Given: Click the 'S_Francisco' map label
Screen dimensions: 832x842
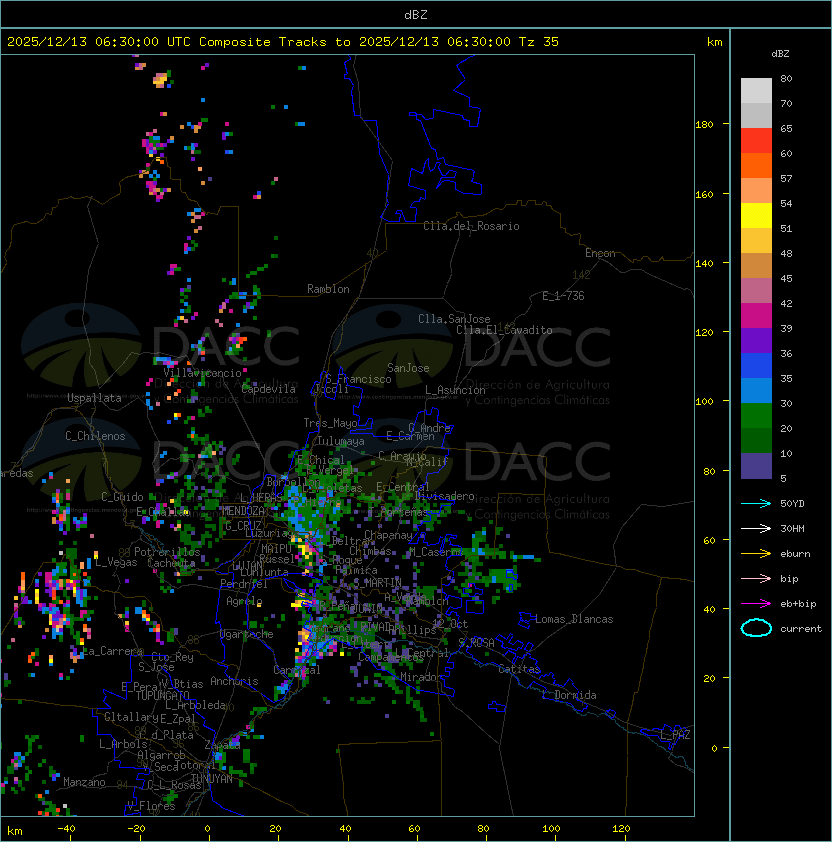Looking at the screenshot, I should [358, 379].
